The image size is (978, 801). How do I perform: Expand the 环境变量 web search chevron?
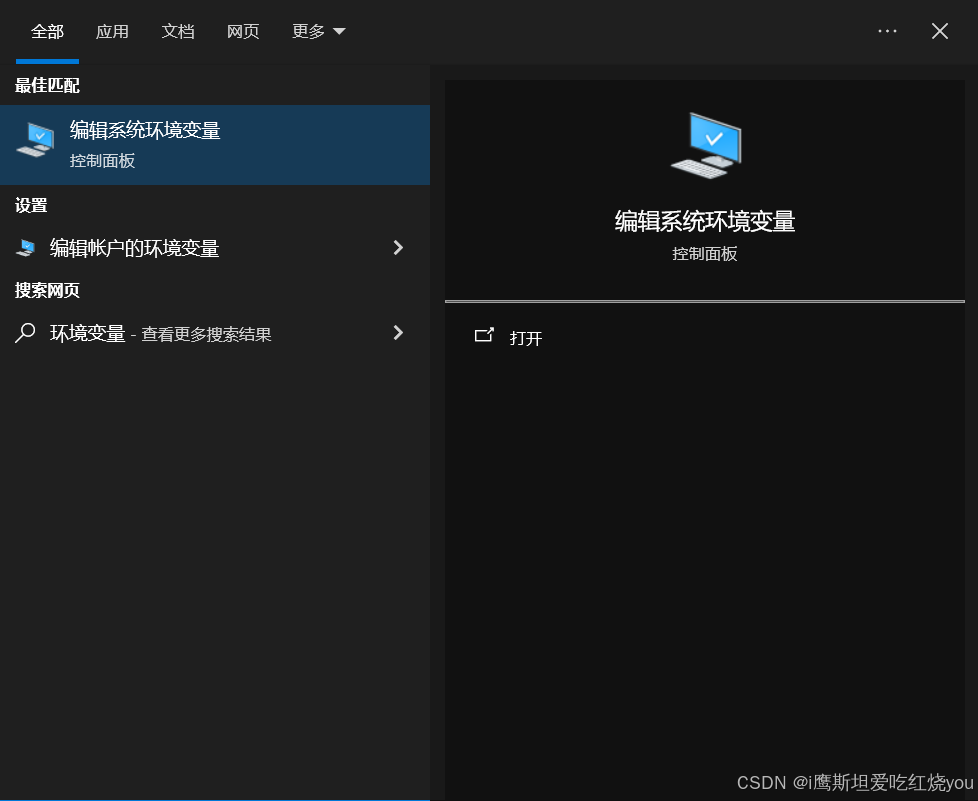[398, 333]
